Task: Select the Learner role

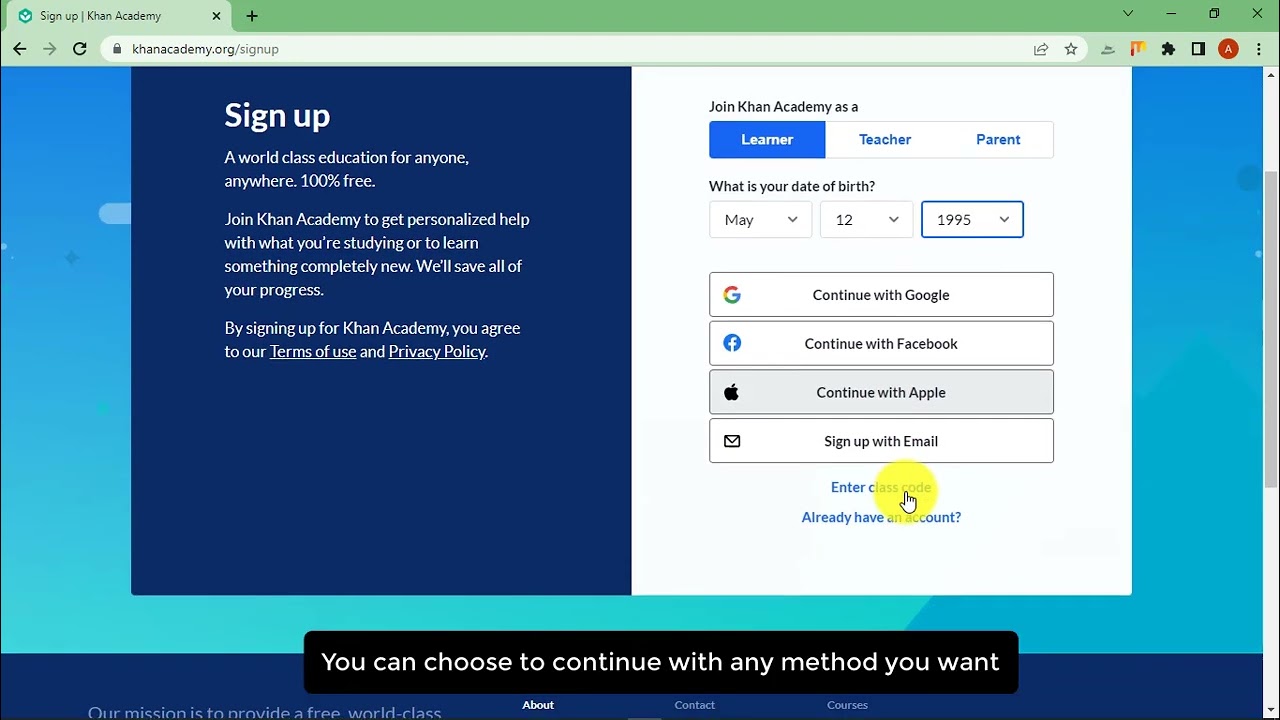Action: 767,140
